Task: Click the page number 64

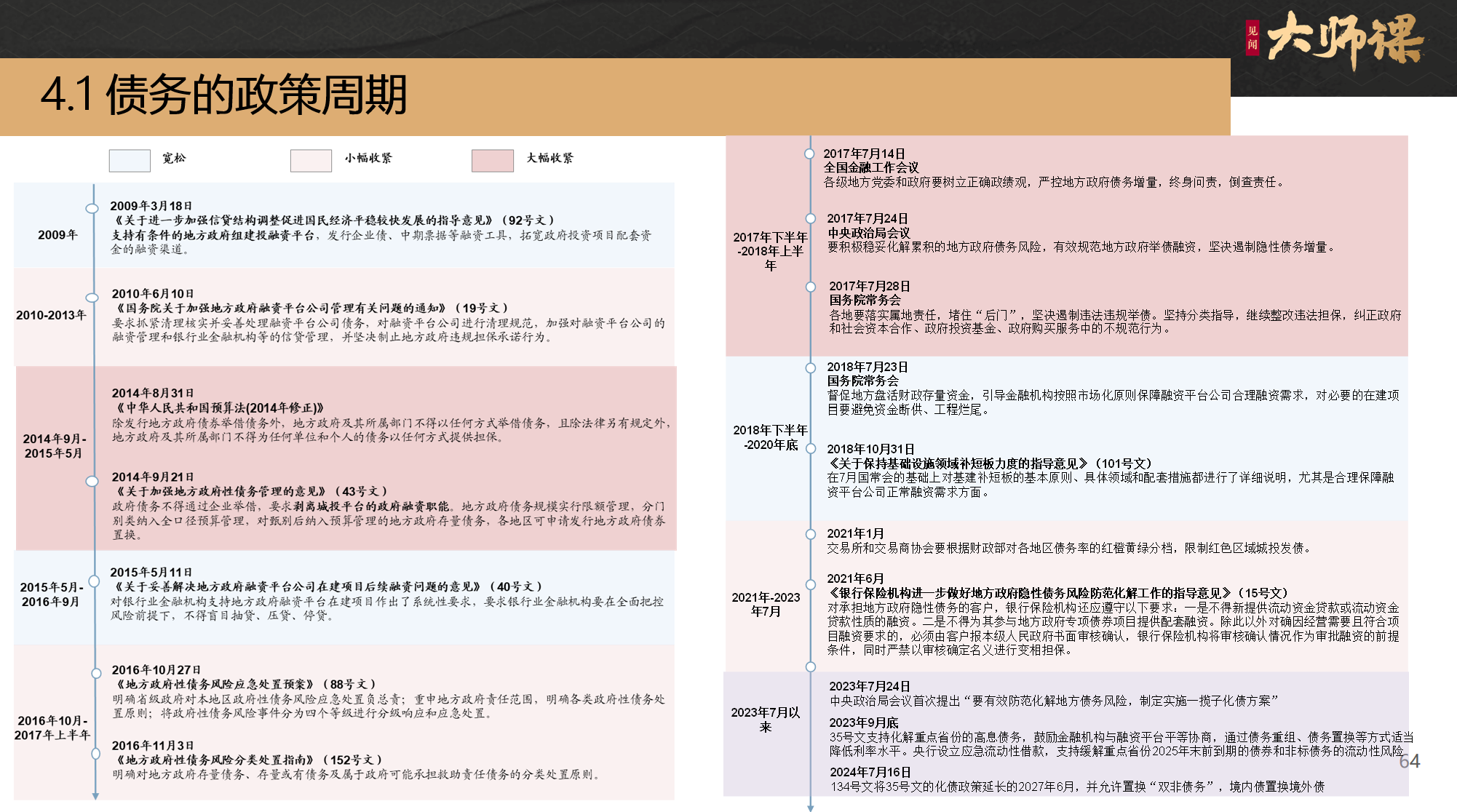Action: (x=1410, y=762)
